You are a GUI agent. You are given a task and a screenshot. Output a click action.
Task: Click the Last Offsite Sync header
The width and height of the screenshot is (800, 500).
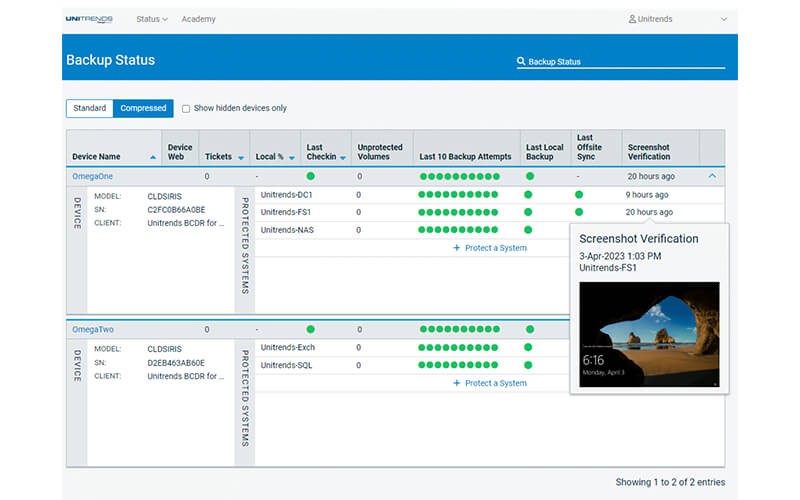[589, 147]
